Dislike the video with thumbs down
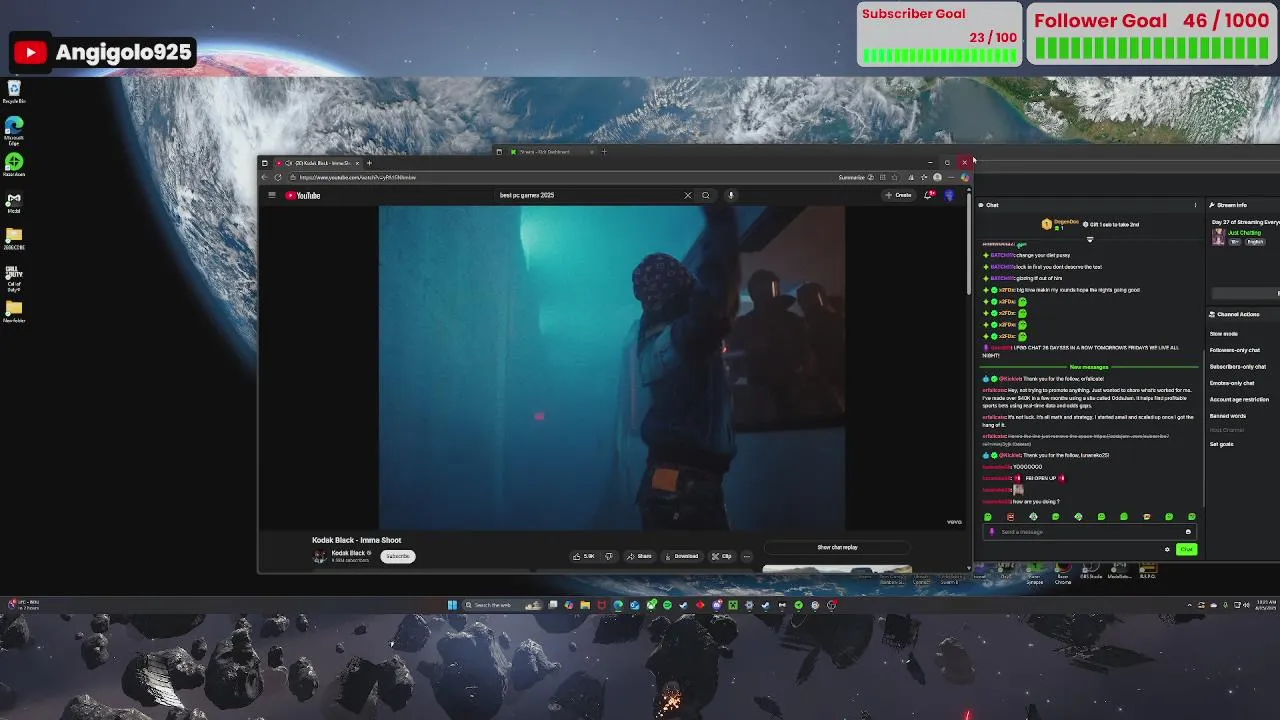This screenshot has height=720, width=1280. click(x=608, y=556)
